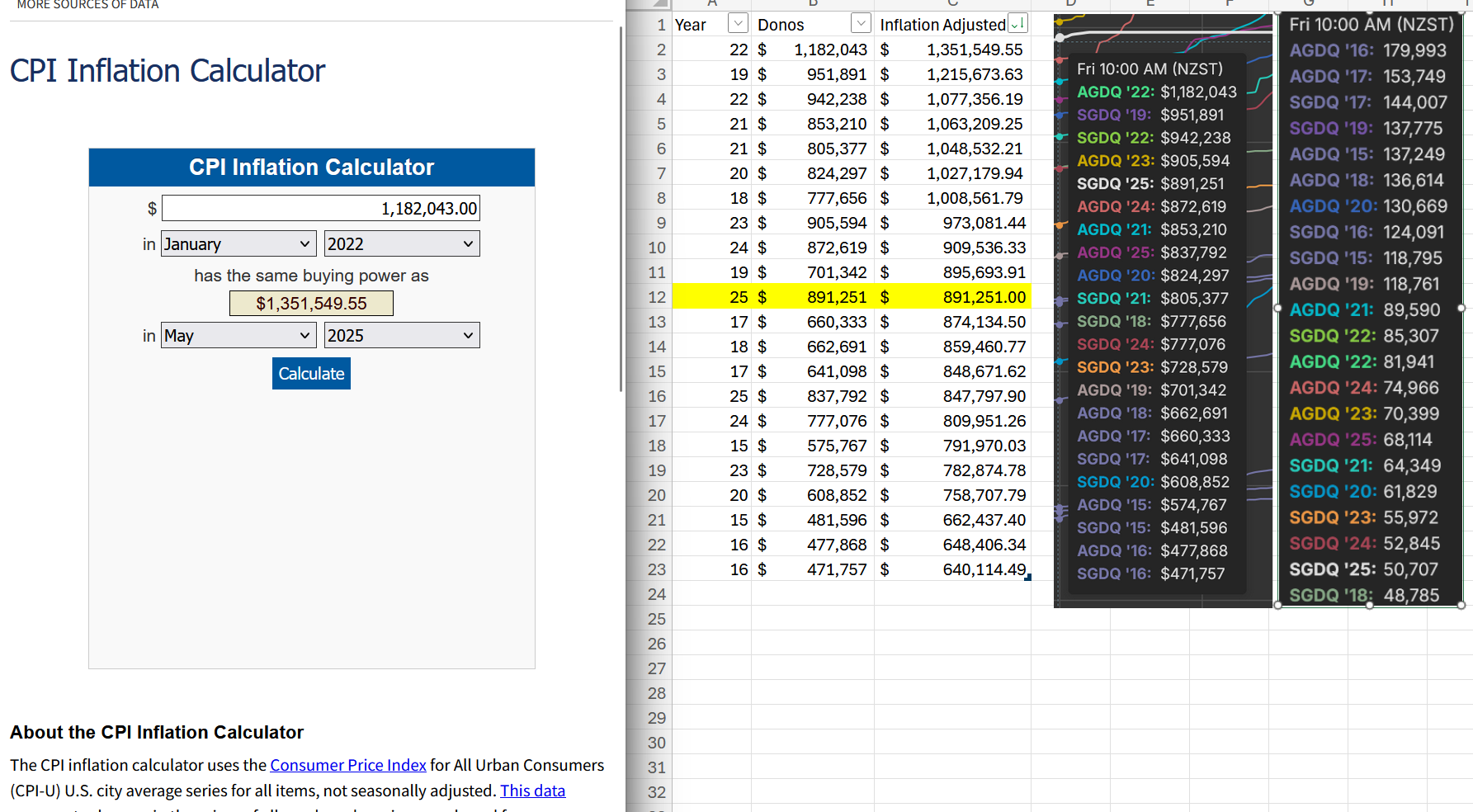Select the cell containing 824,297
The image size is (1473, 812).
813,173
